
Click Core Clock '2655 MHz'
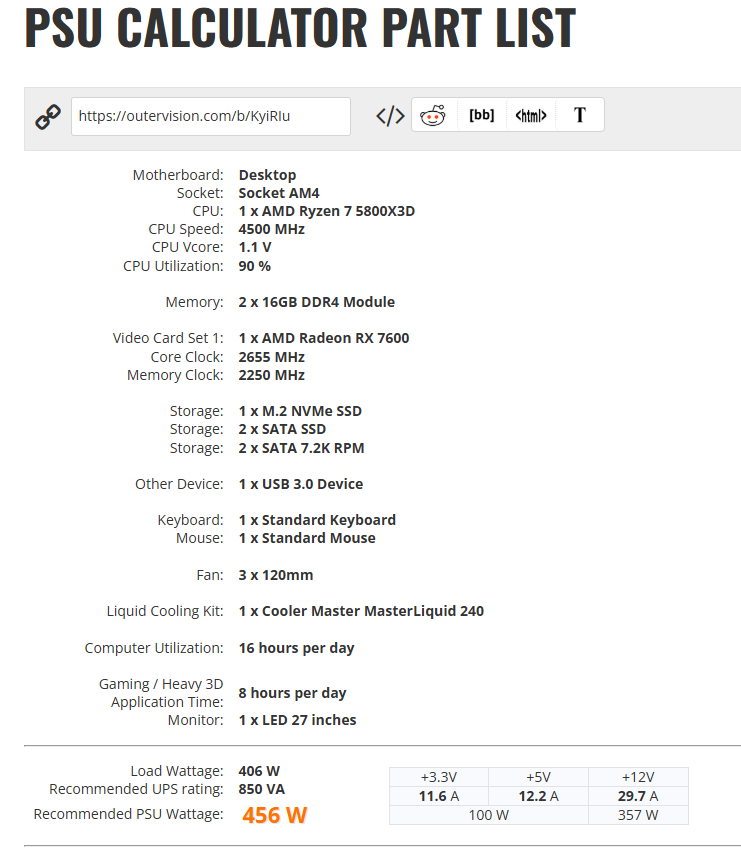coord(271,358)
